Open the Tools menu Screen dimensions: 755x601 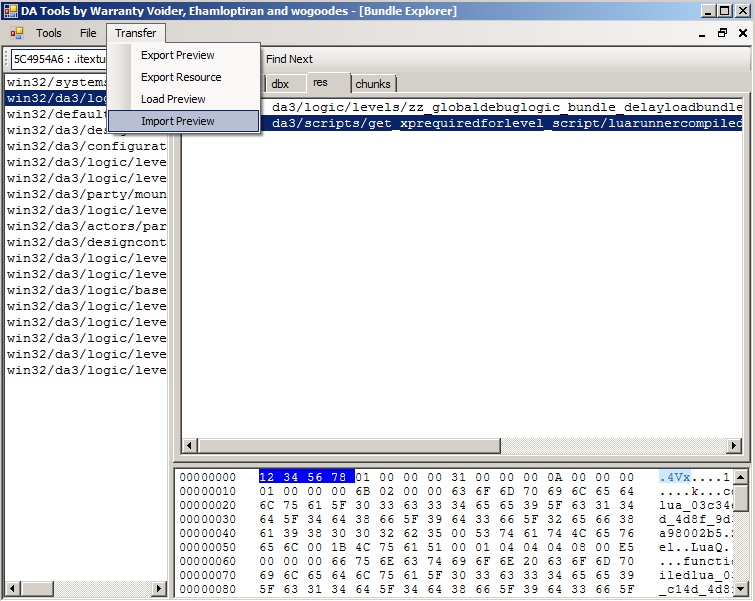click(48, 33)
